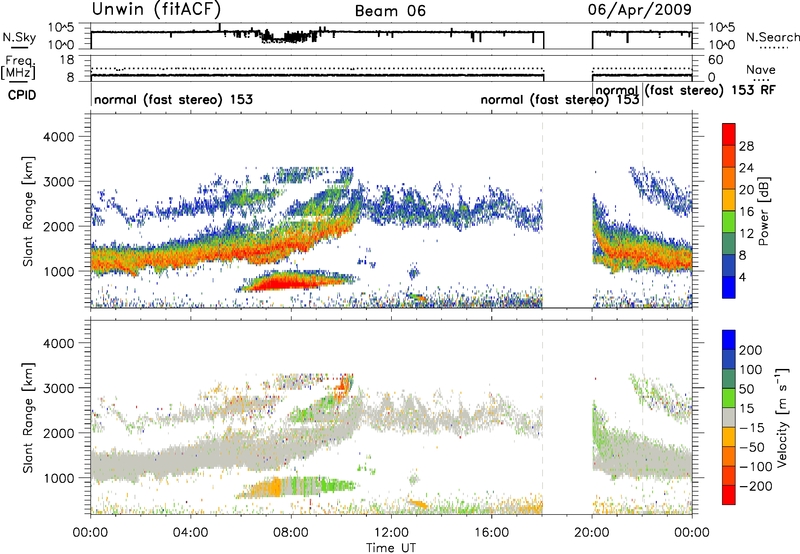Click the '16:00' time tick label

coord(491,533)
